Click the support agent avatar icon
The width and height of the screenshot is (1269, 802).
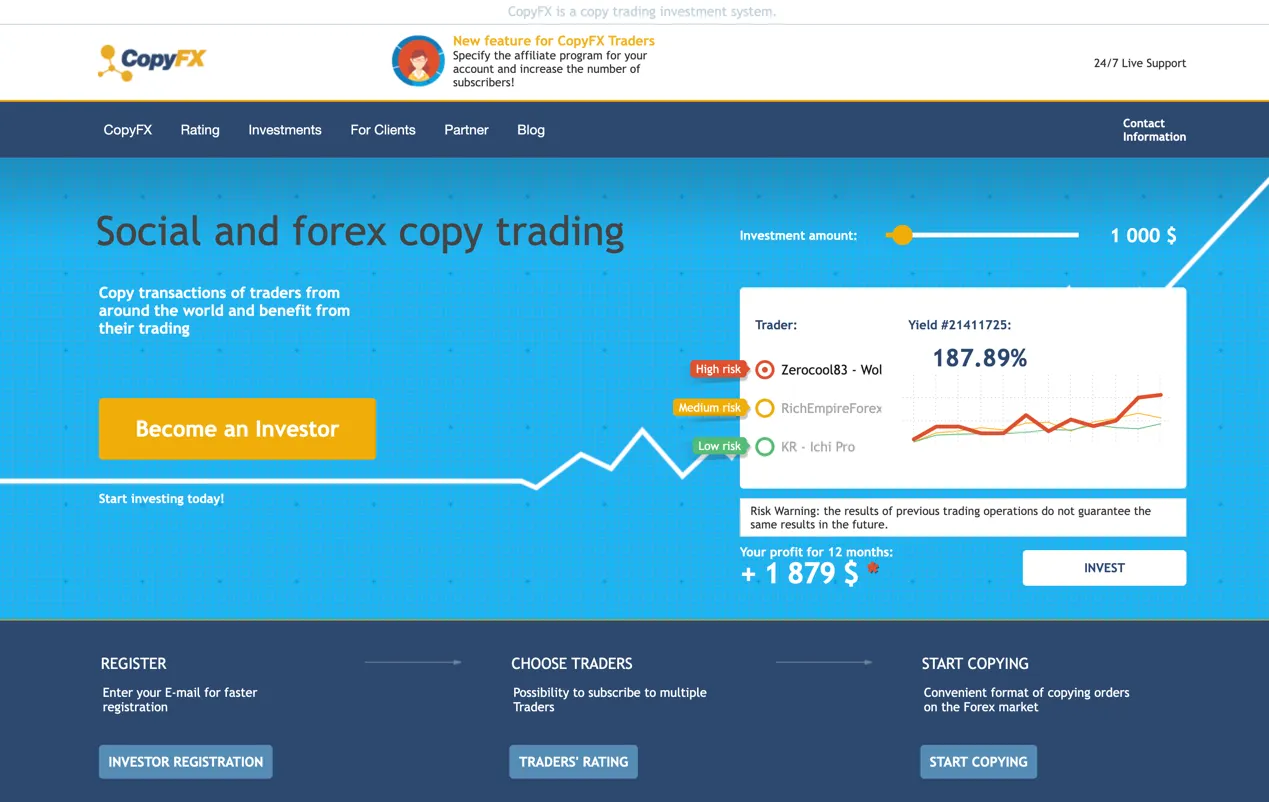[x=418, y=61]
